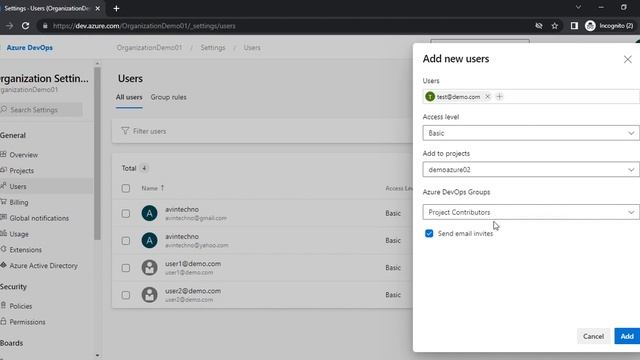Click the Cancel button
The image size is (640, 360).
tap(593, 336)
